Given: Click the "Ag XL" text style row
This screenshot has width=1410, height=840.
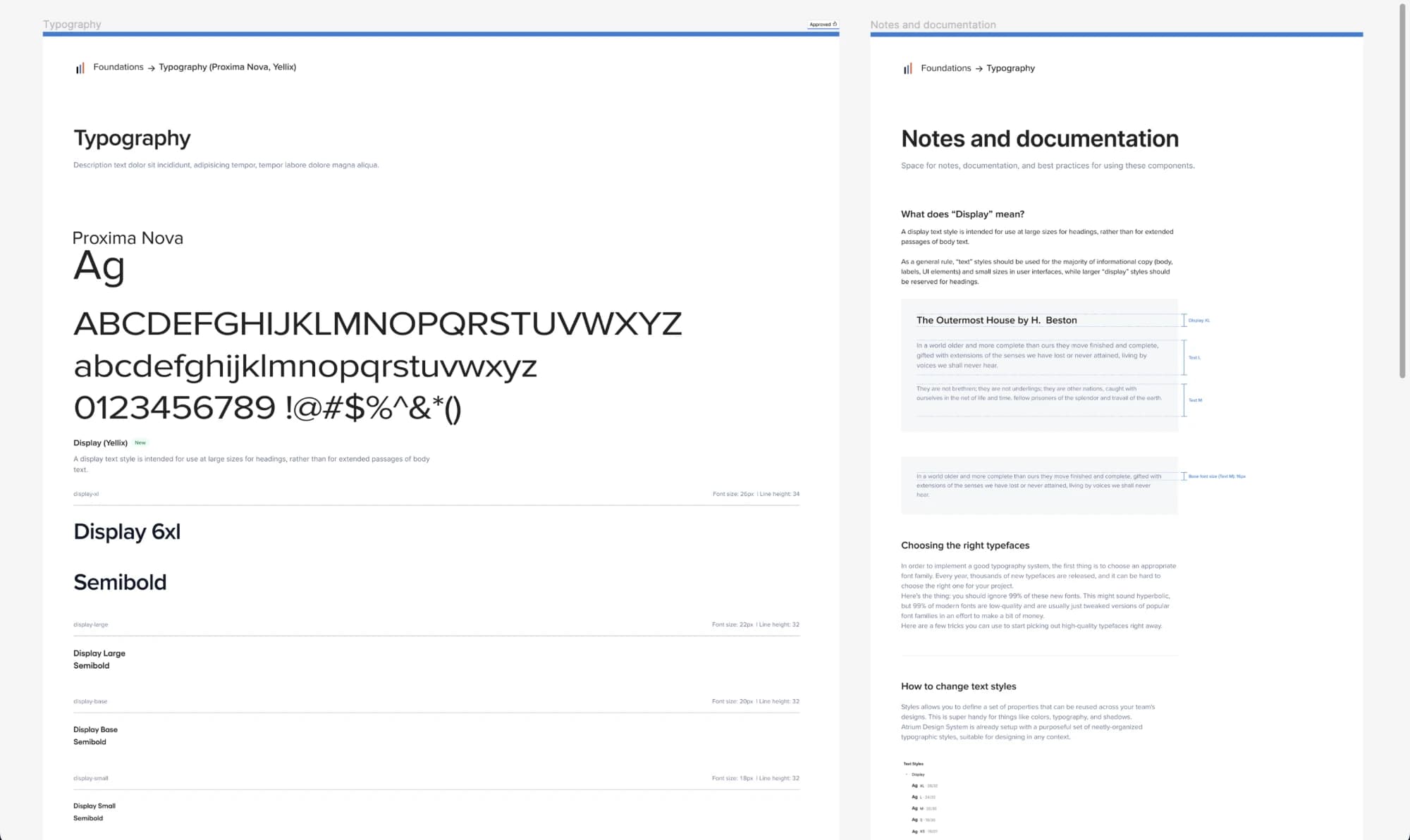Looking at the screenshot, I should [924, 786].
